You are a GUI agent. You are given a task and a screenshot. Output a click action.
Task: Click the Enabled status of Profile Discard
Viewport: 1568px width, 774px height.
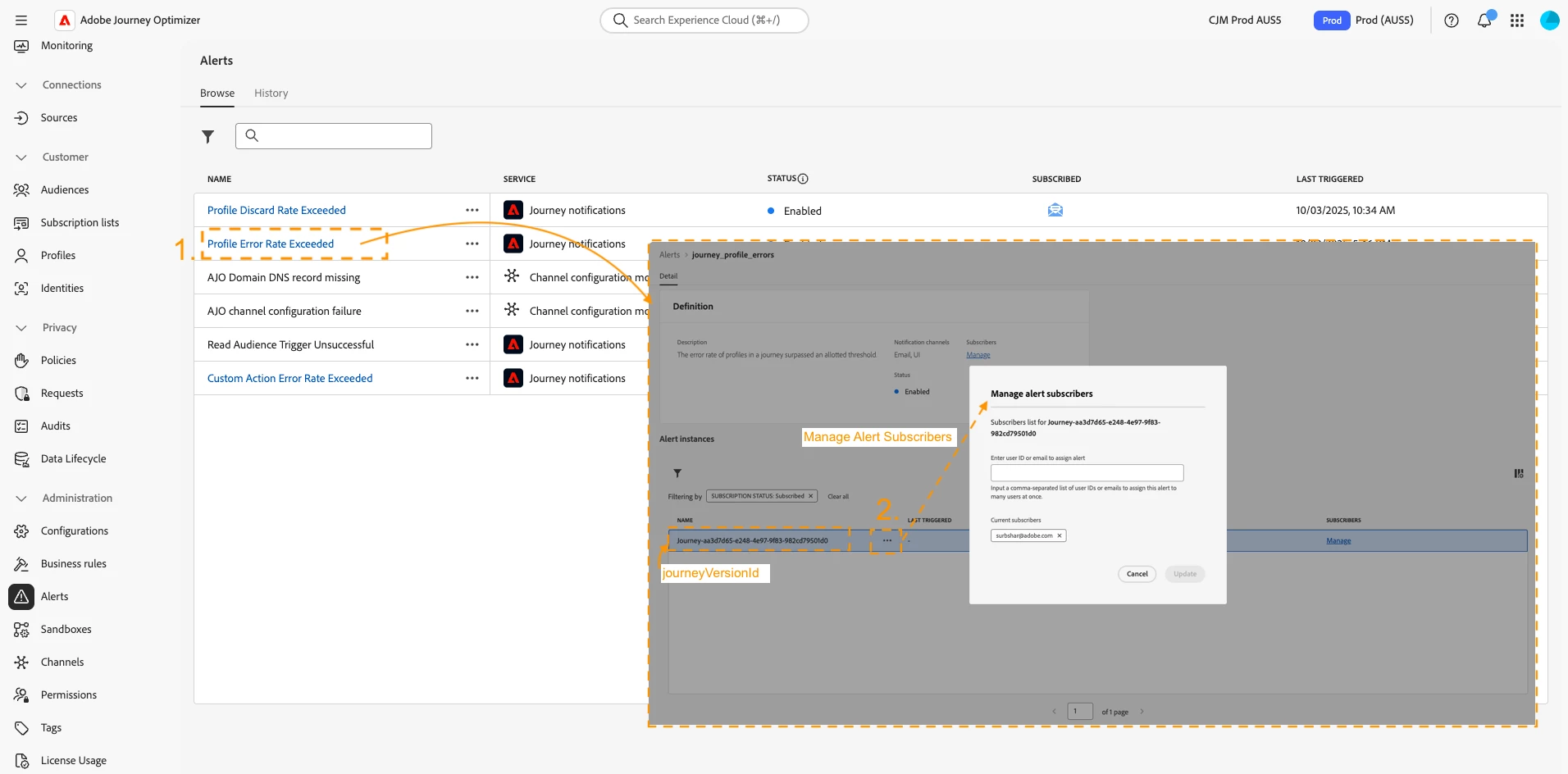795,211
